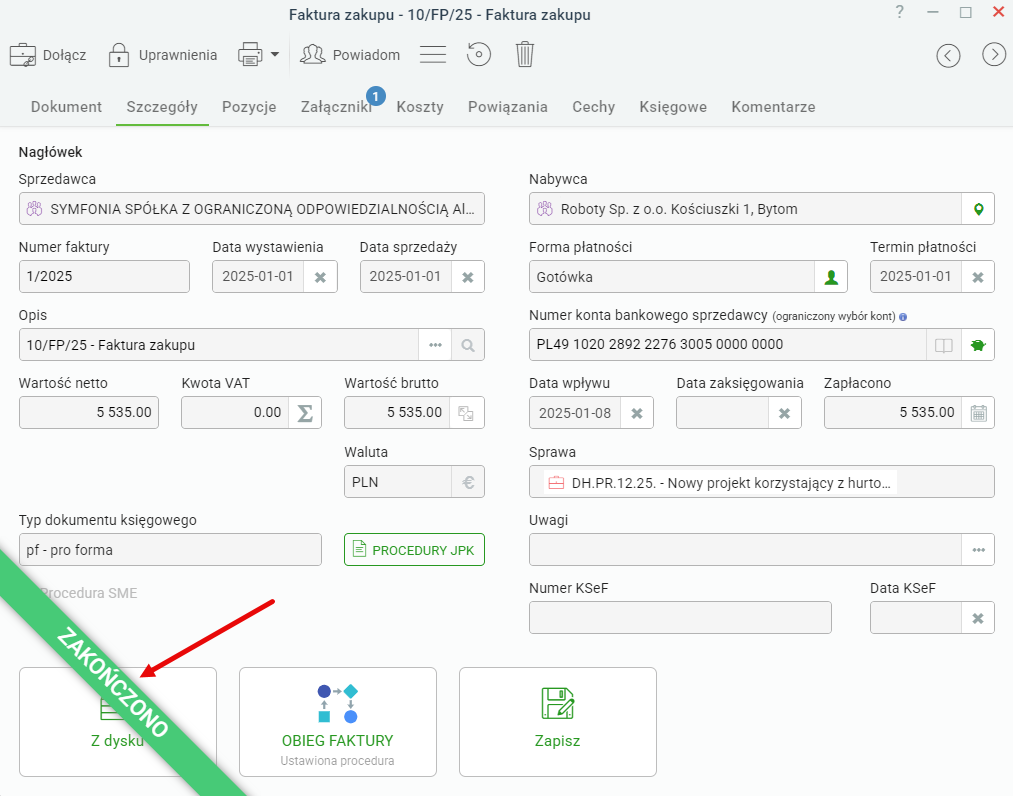Image resolution: width=1013 pixels, height=796 pixels.
Task: Click the bank account info icon
Action: point(903,317)
